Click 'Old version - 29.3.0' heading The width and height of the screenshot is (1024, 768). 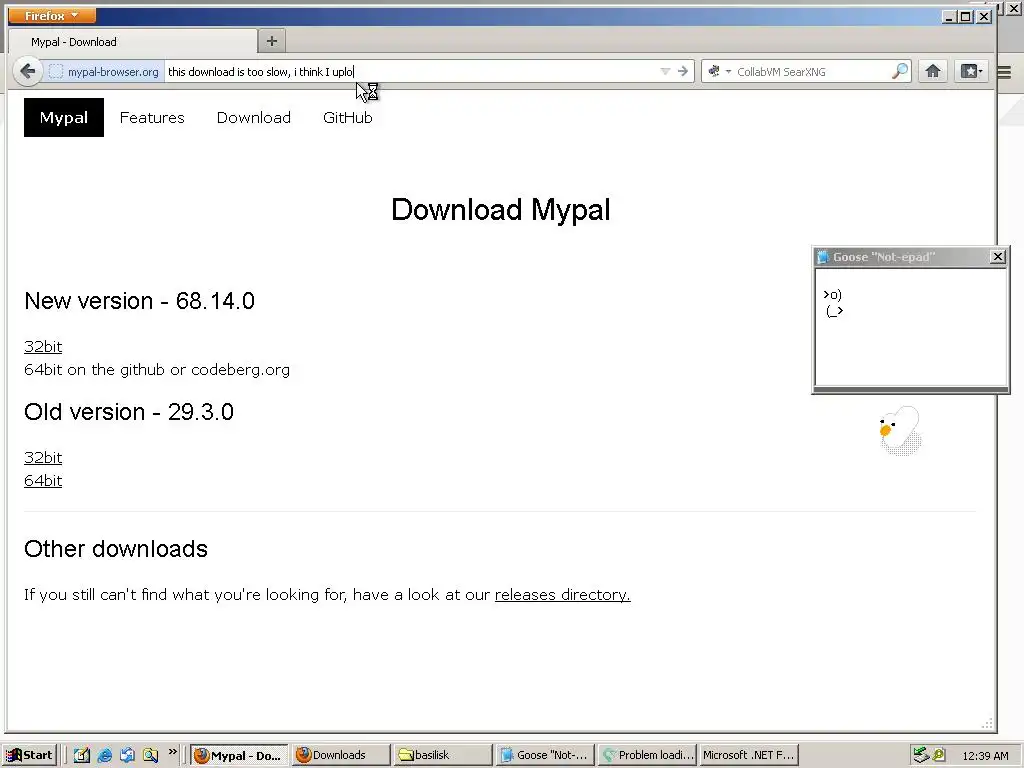(129, 412)
